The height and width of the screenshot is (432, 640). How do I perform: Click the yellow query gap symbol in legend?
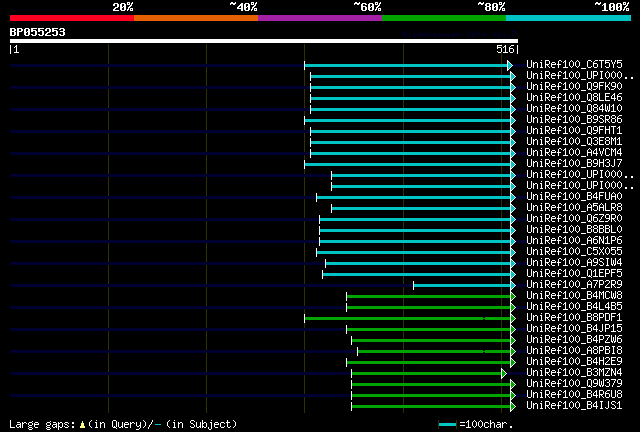82,425
